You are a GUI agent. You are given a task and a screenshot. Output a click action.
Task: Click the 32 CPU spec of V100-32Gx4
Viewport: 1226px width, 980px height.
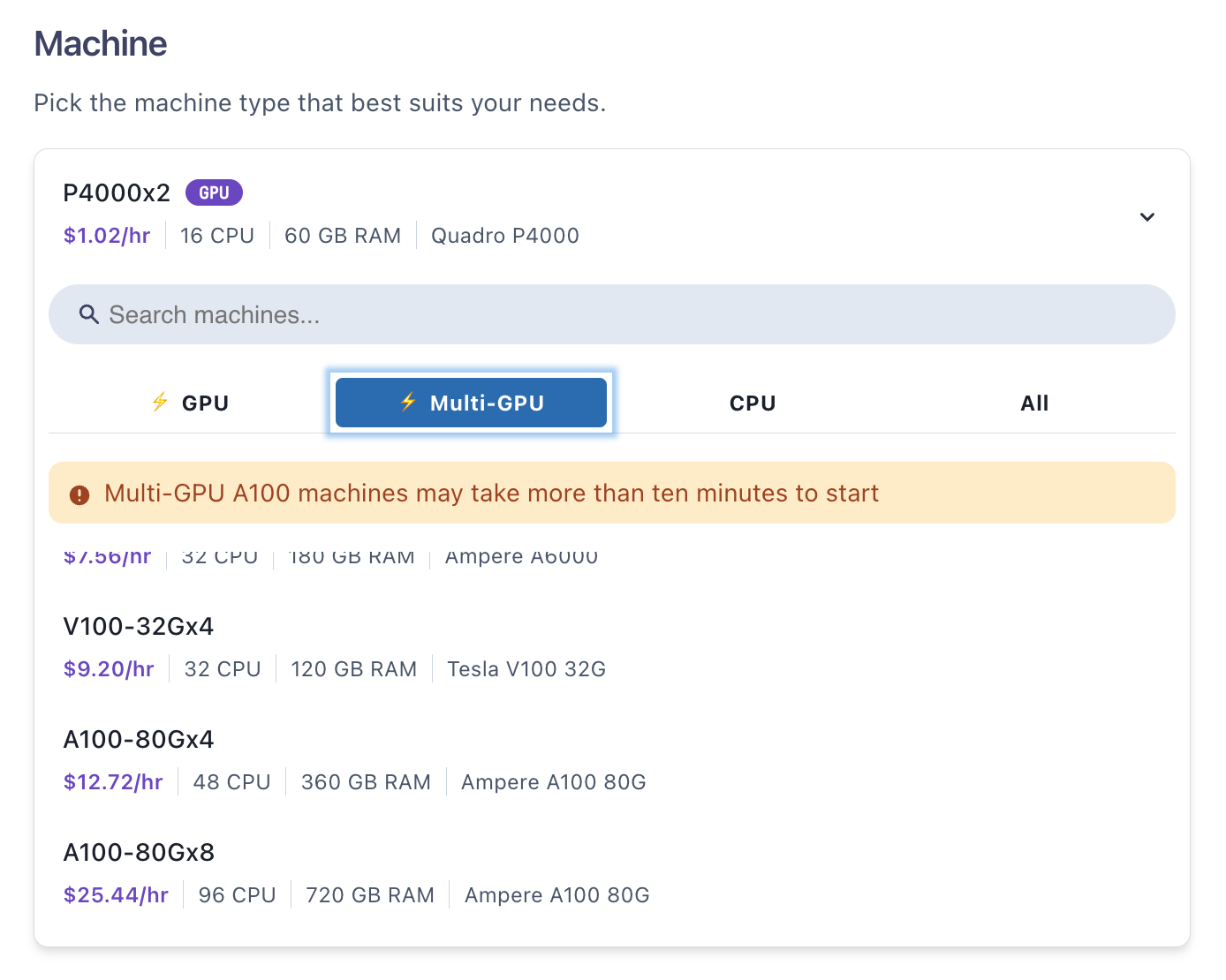coord(223,669)
